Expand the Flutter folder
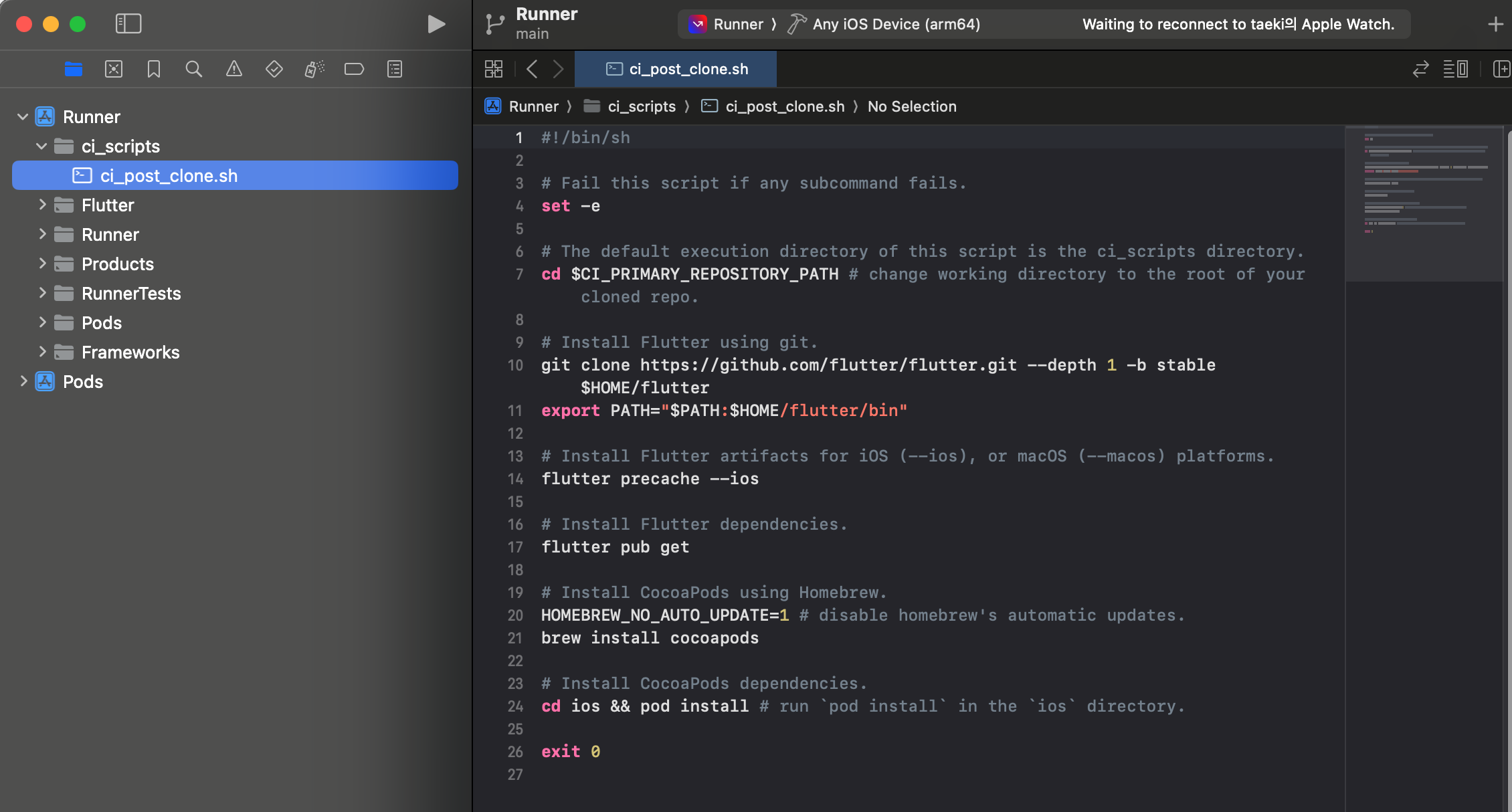The image size is (1512, 812). [41, 205]
